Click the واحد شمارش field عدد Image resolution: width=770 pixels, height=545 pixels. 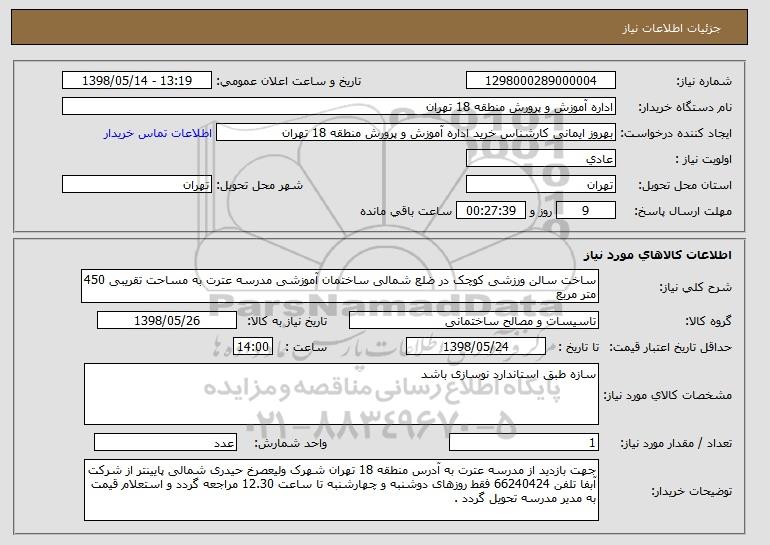(x=165, y=443)
